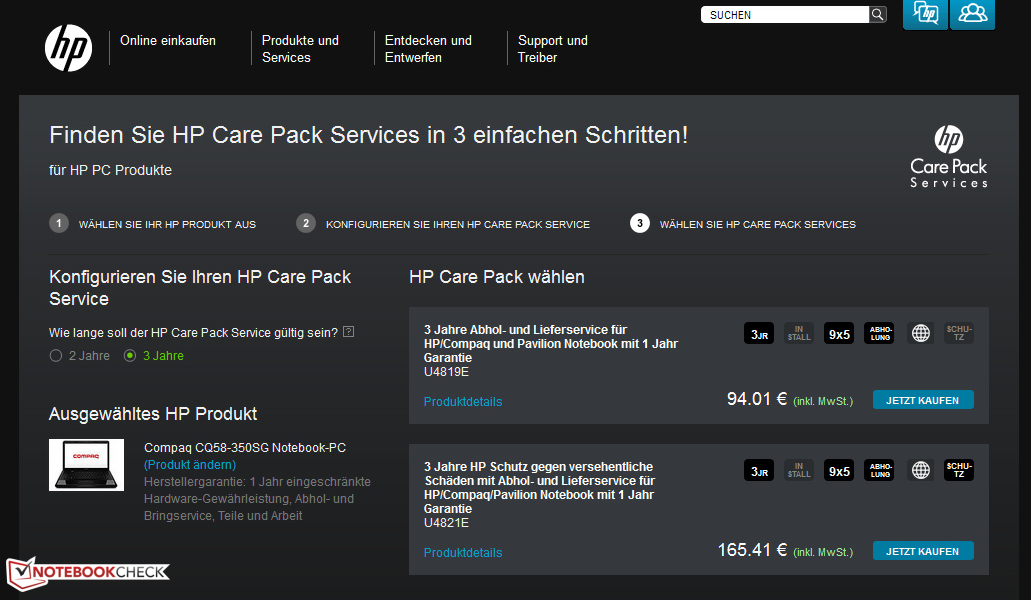This screenshot has height=600, width=1031.
Task: Open the Produkte und Services menu
Action: [x=300, y=49]
